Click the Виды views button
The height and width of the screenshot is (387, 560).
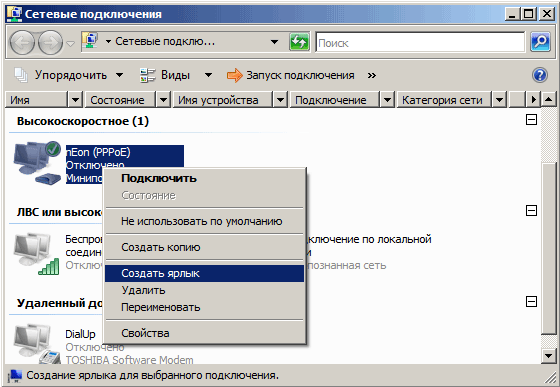tap(165, 75)
